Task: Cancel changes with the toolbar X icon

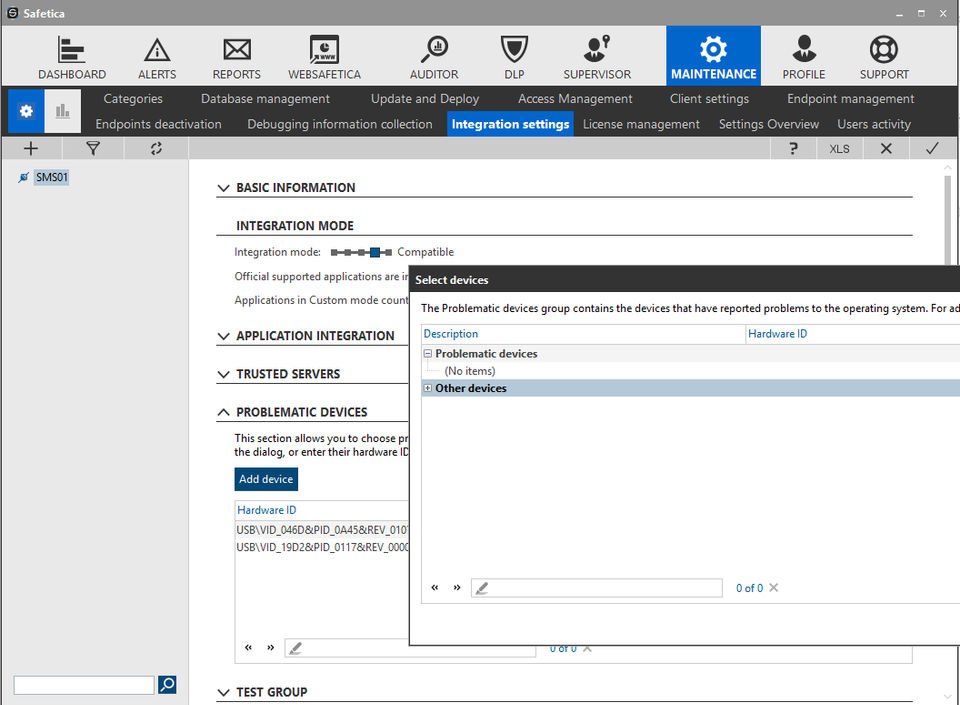Action: point(886,149)
